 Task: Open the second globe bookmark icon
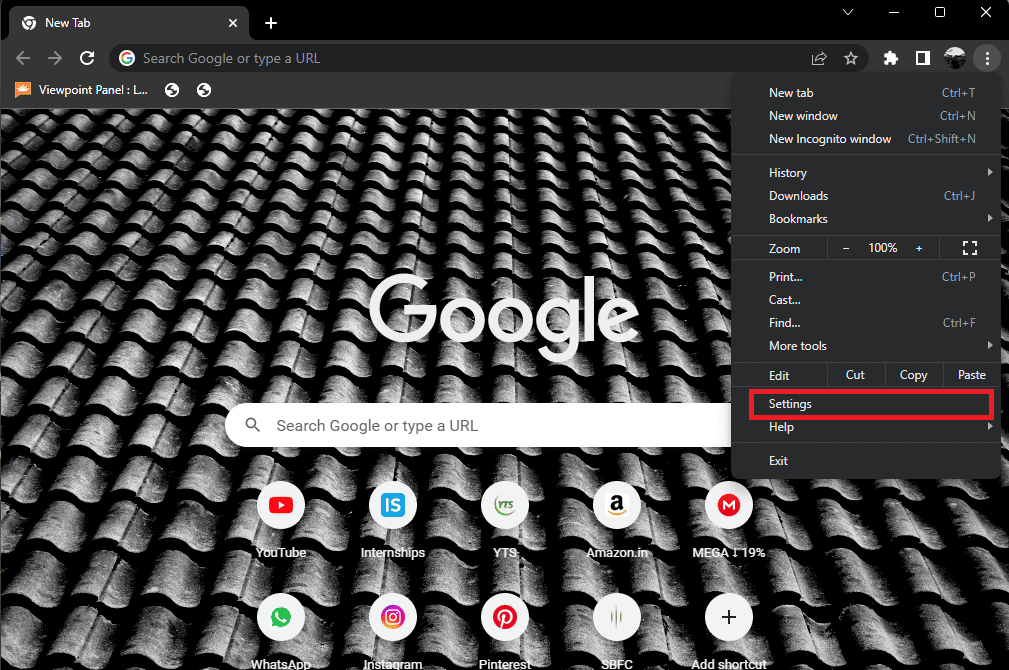[204, 90]
